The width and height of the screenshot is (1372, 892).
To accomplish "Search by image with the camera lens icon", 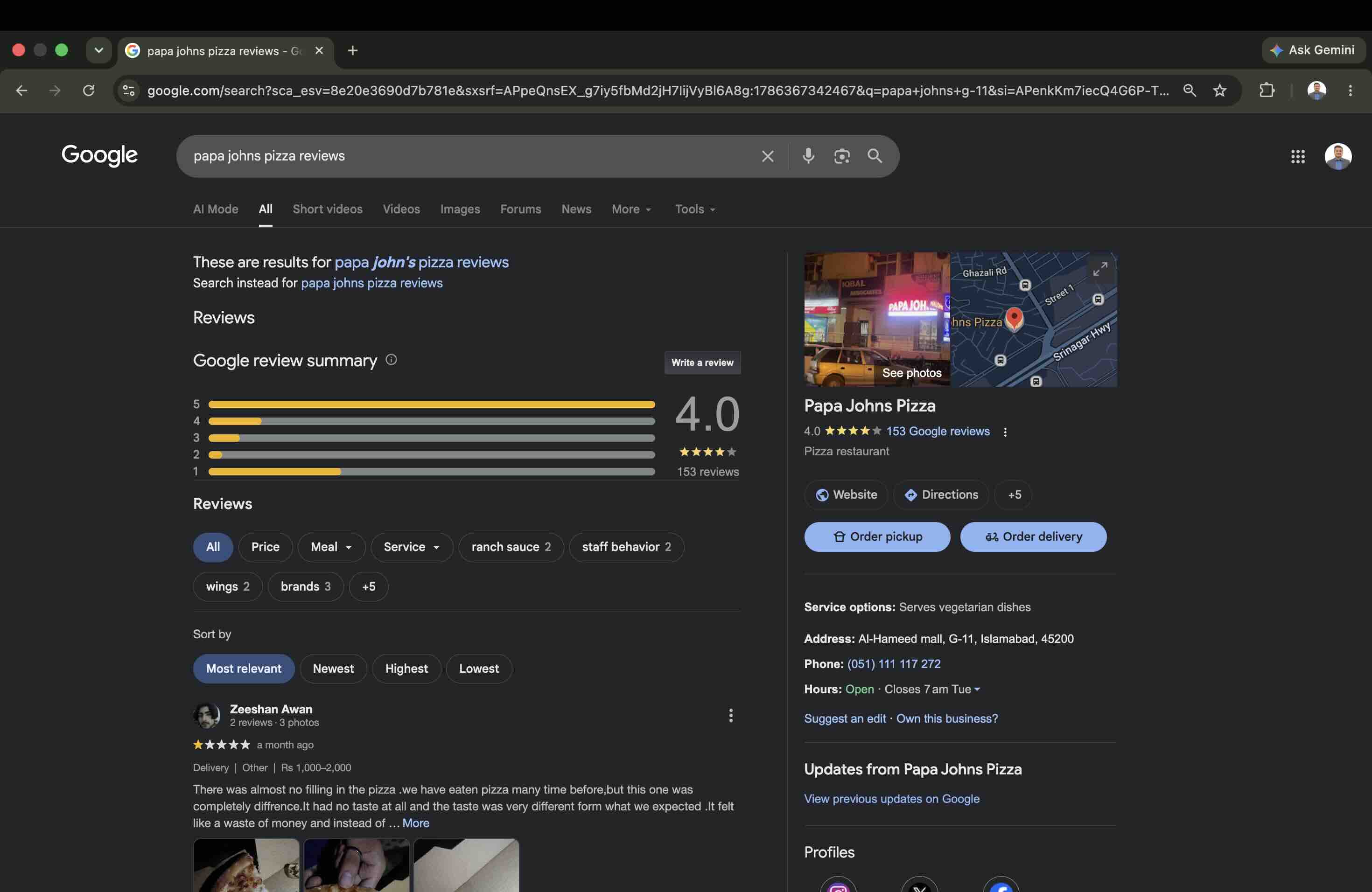I will (x=842, y=156).
